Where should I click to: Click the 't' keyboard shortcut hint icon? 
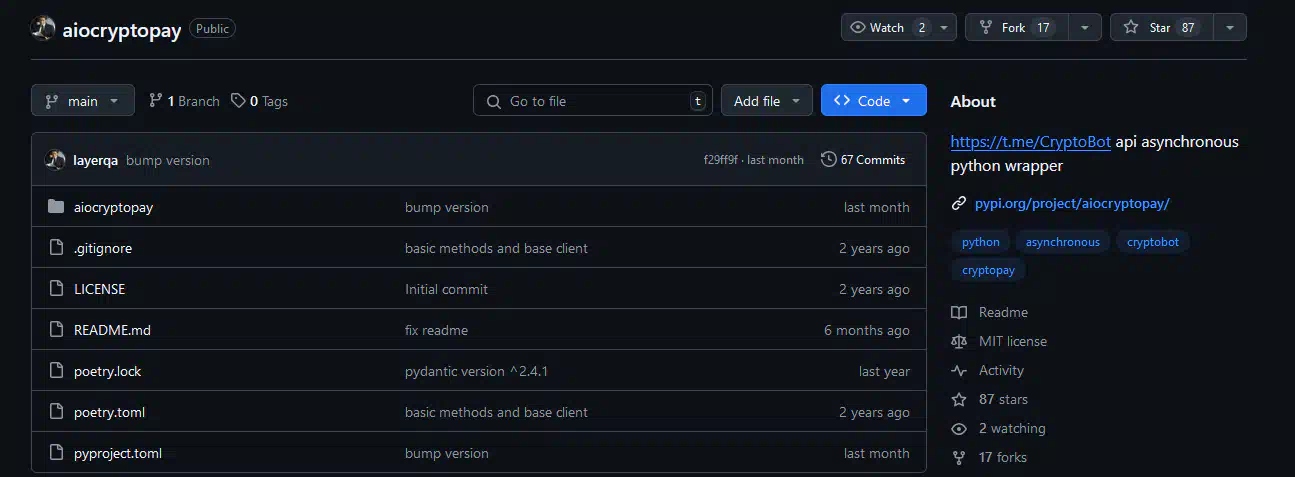(x=697, y=101)
